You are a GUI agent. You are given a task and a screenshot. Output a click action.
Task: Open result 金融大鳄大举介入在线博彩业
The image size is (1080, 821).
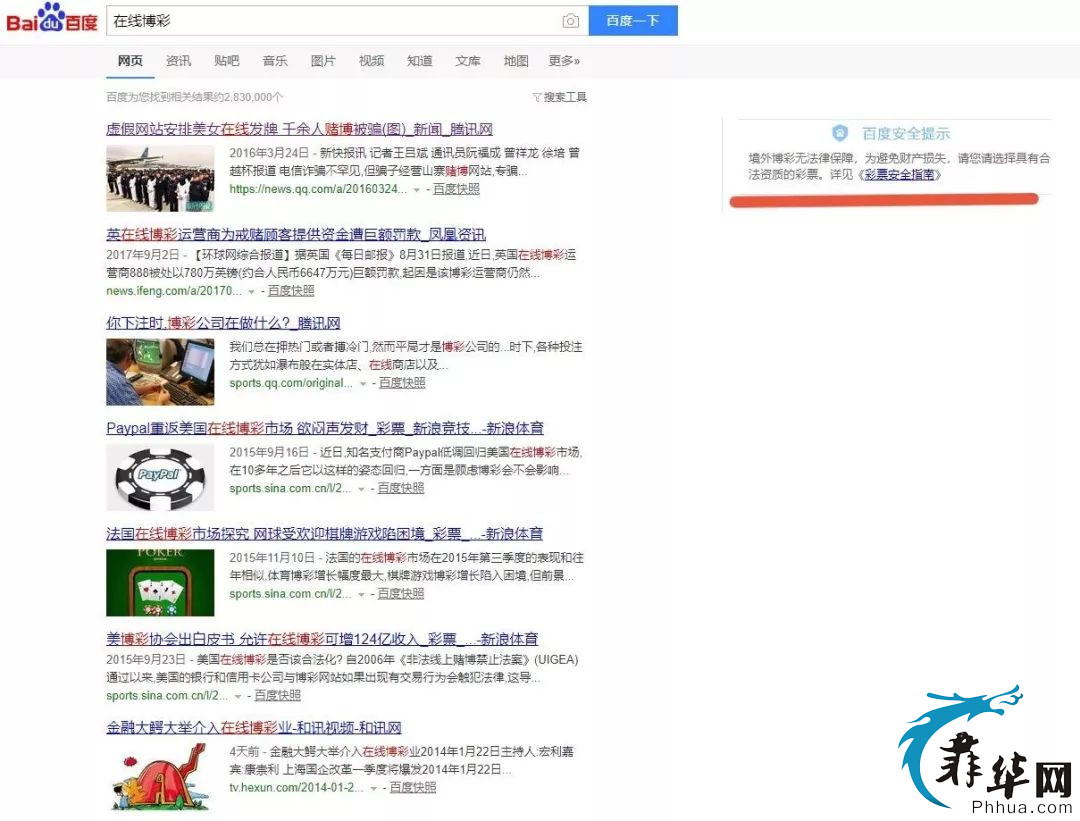253,728
